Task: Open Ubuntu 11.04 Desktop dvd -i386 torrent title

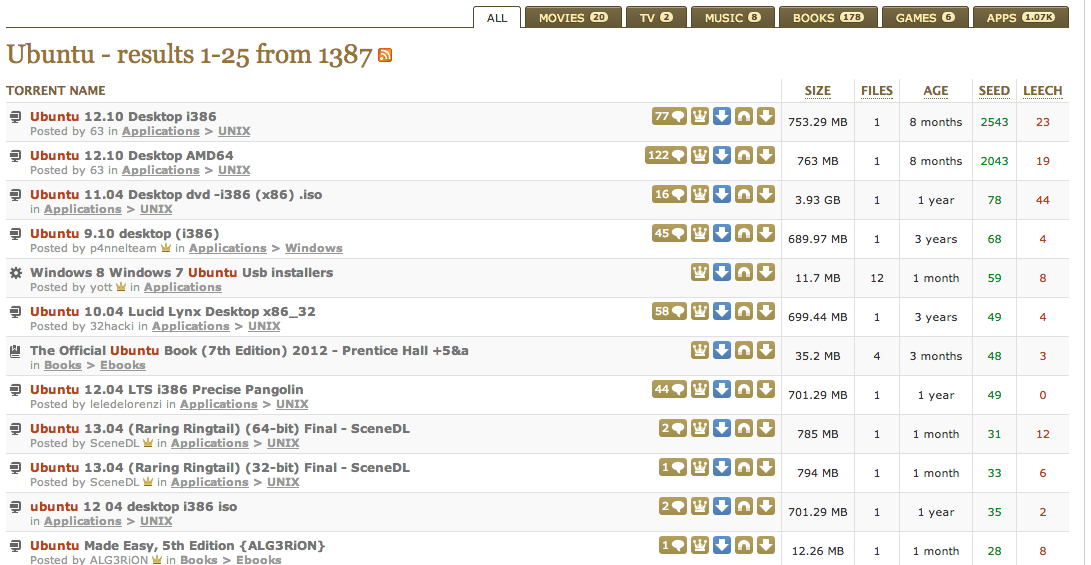Action: 176,194
